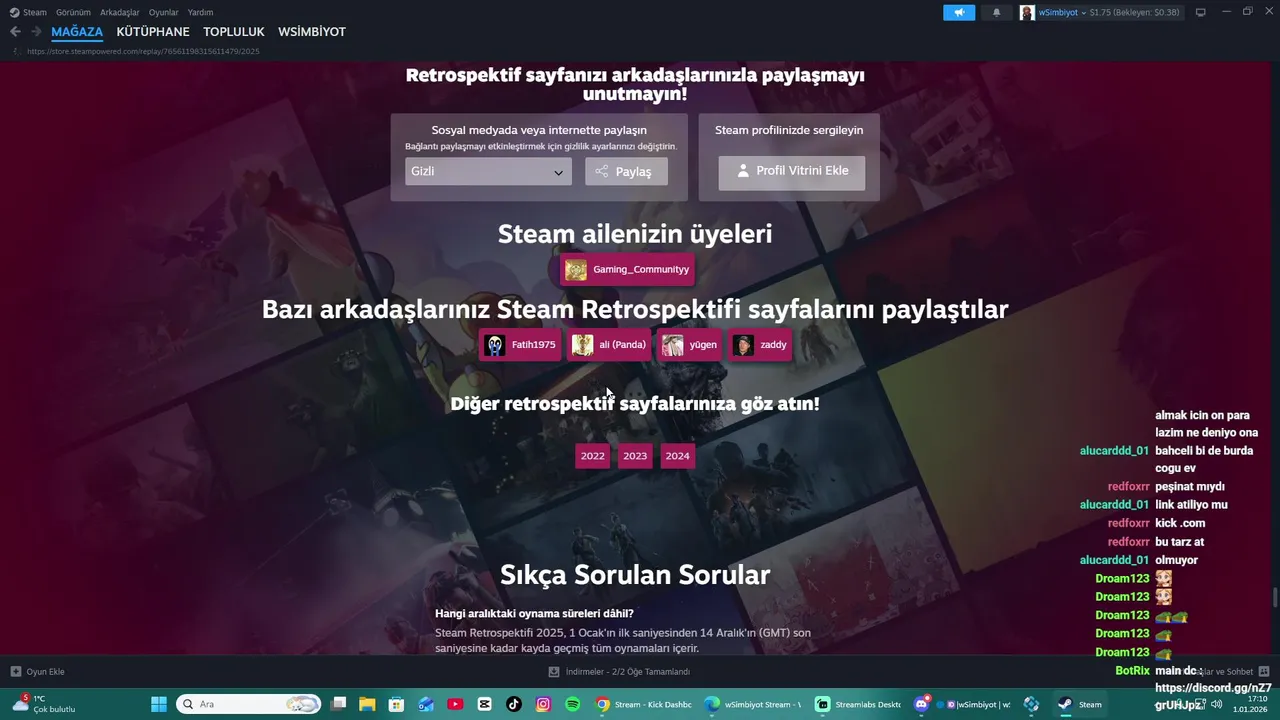Switch to Stream - Kick Dashboard Chrome window
The width and height of the screenshot is (1280, 720).
pos(643,704)
